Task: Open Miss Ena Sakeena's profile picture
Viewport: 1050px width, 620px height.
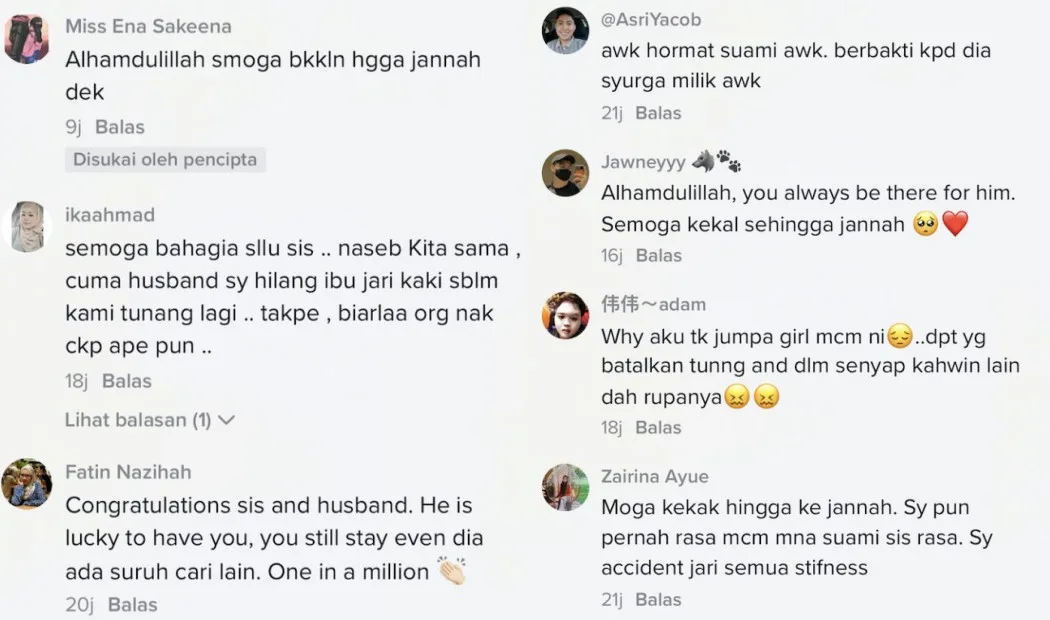Action: point(26,39)
